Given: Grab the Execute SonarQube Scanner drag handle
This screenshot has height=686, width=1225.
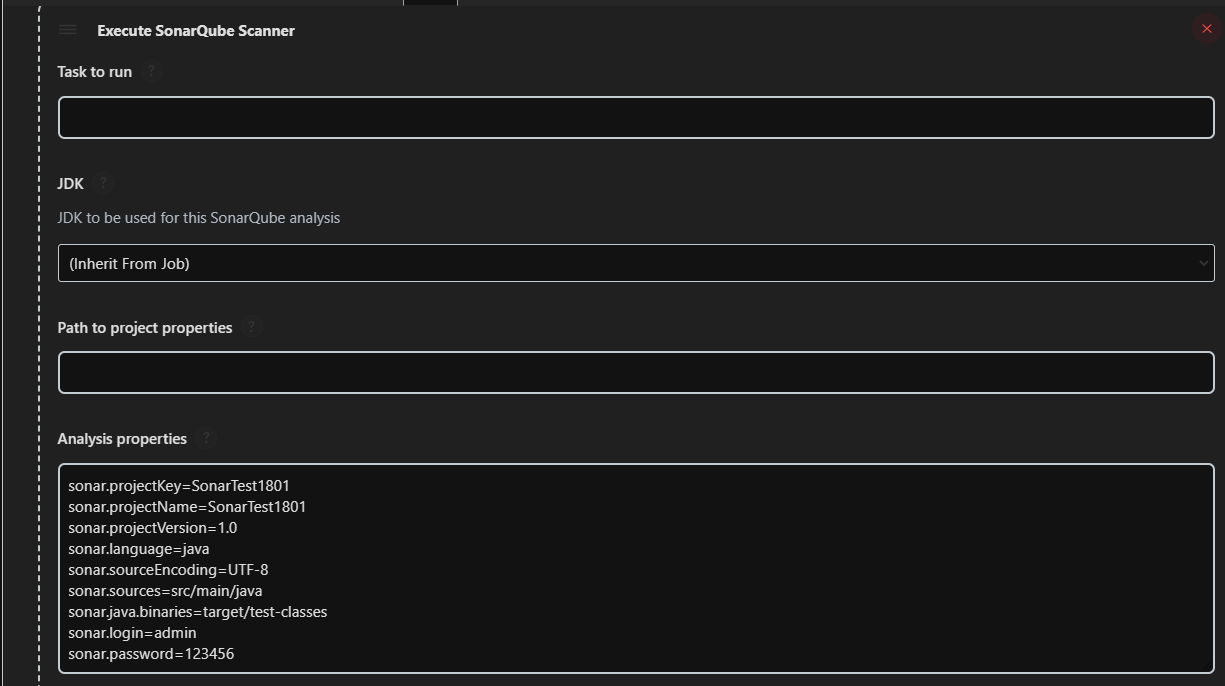Looking at the screenshot, I should click(68, 30).
